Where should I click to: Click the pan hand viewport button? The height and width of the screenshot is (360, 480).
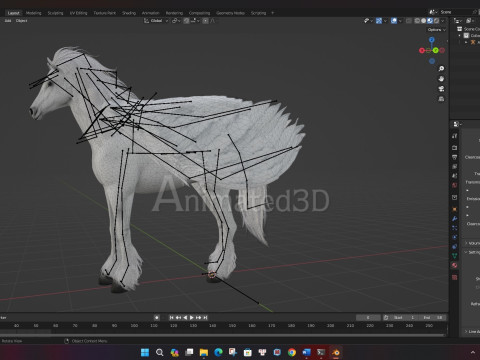coord(441,79)
